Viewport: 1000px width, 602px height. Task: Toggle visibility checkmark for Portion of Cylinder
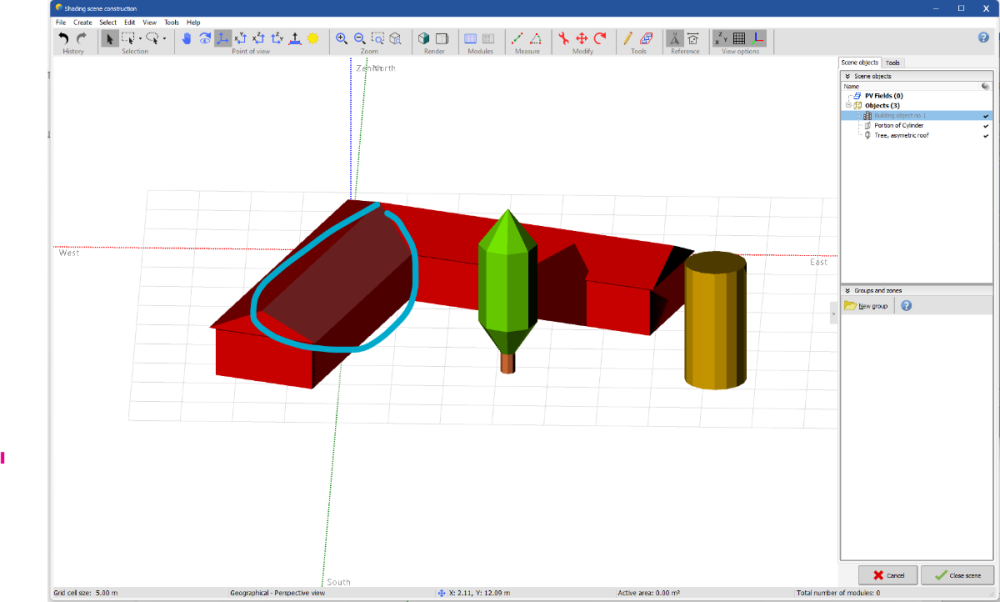pos(985,125)
